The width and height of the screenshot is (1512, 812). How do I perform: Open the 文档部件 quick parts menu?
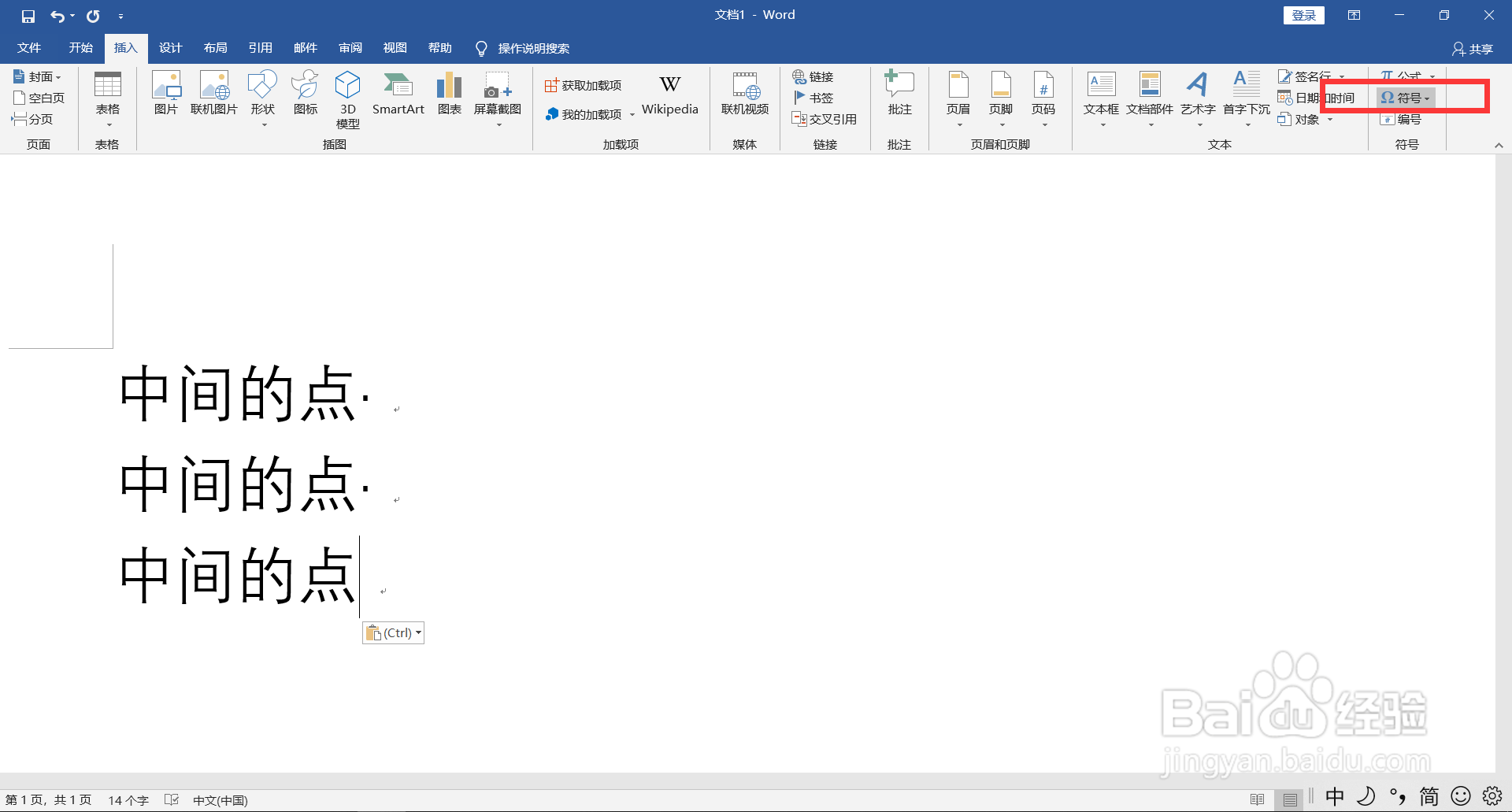click(1150, 98)
